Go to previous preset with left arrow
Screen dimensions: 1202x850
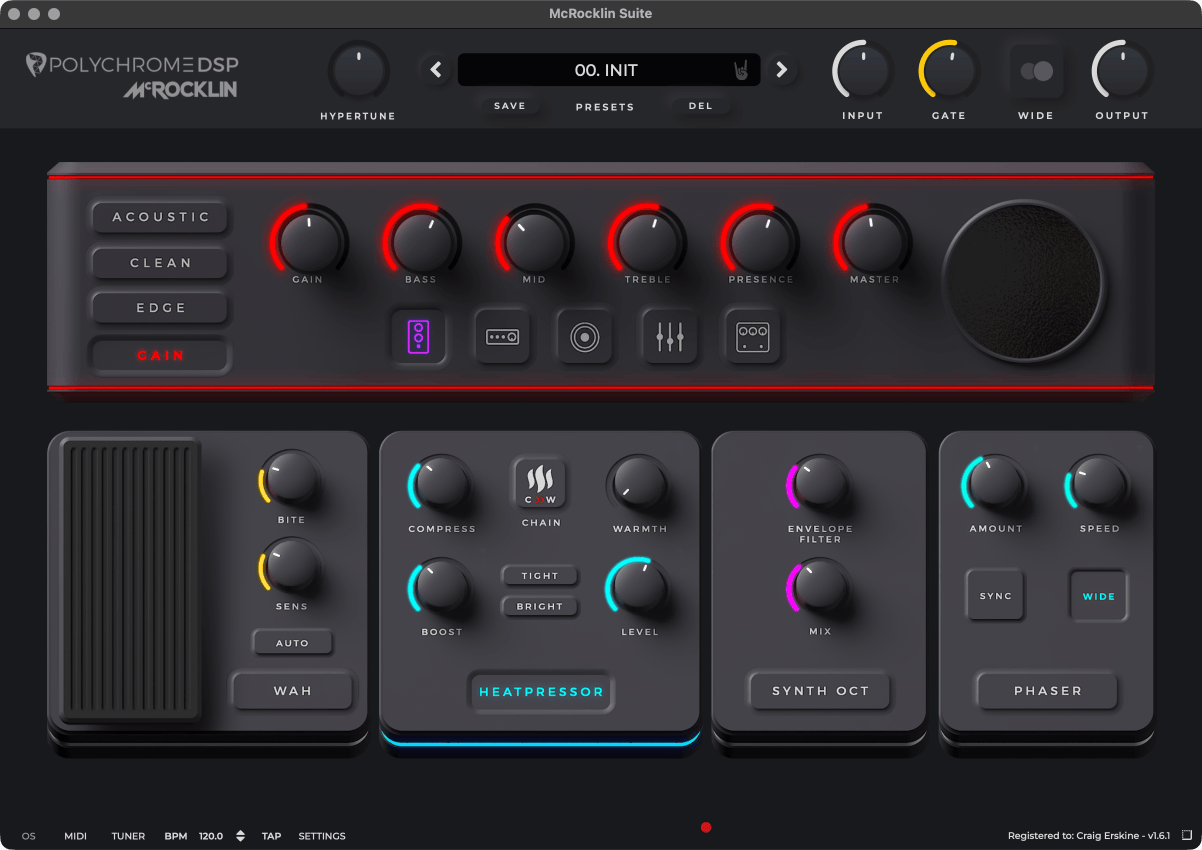point(436,70)
